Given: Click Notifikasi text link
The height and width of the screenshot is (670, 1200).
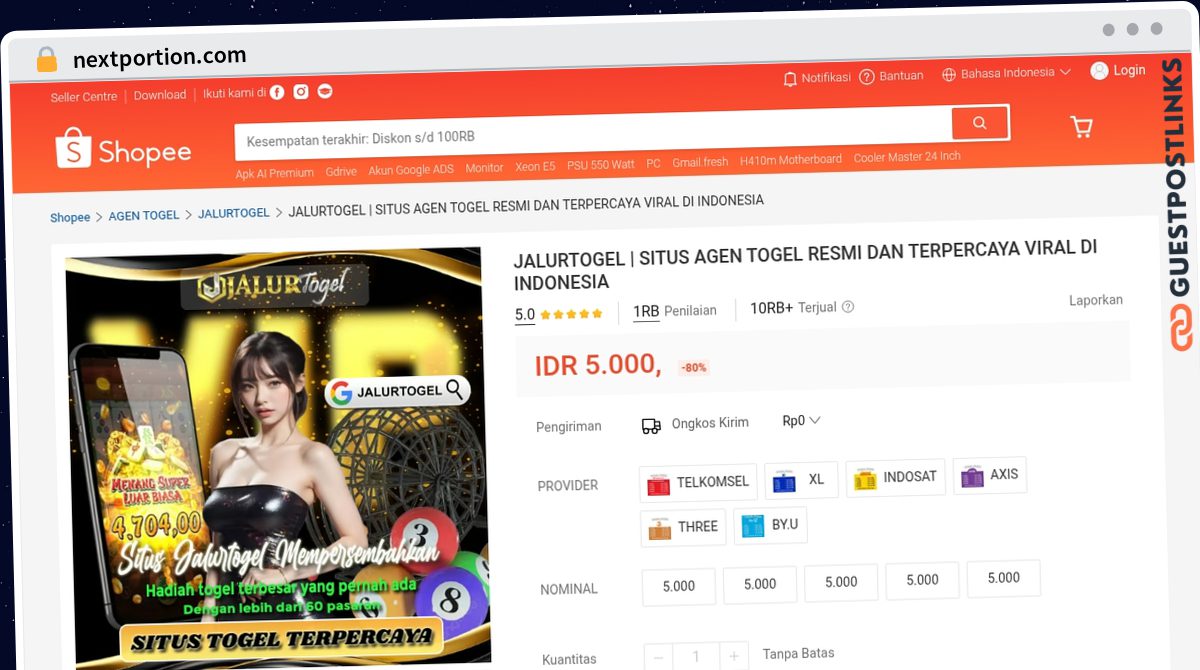Looking at the screenshot, I should pyautogui.click(x=826, y=77).
